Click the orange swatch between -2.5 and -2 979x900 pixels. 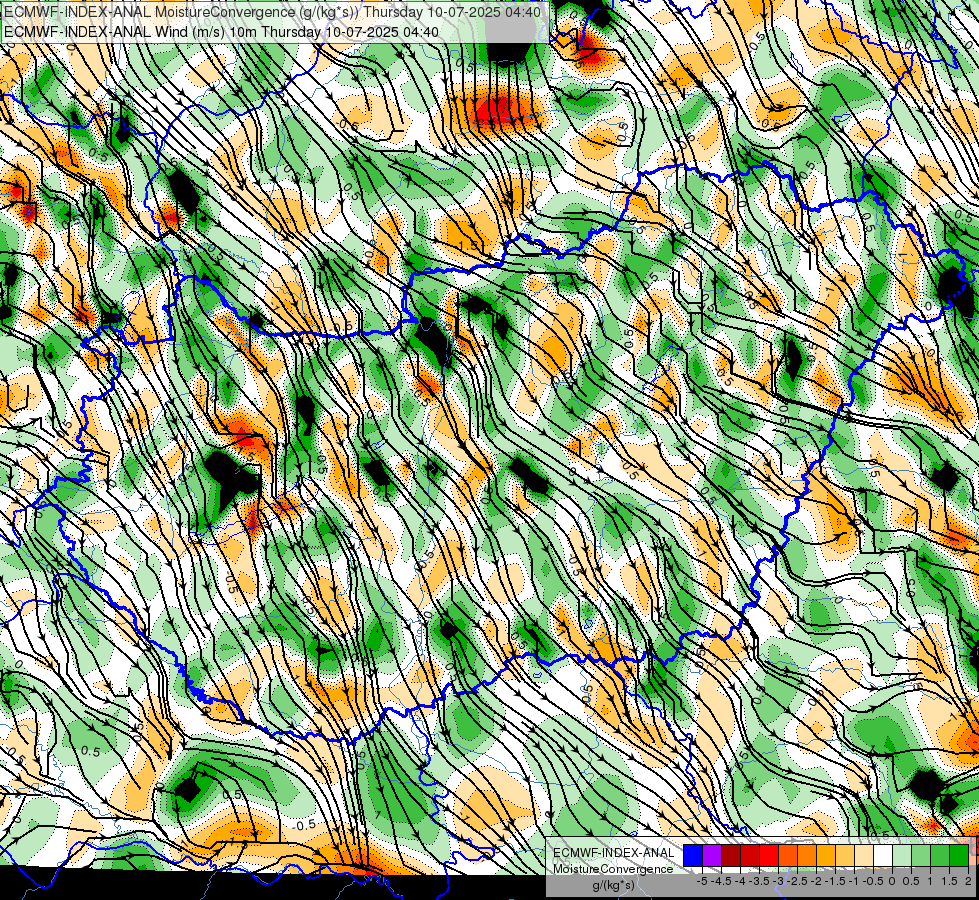click(x=807, y=855)
